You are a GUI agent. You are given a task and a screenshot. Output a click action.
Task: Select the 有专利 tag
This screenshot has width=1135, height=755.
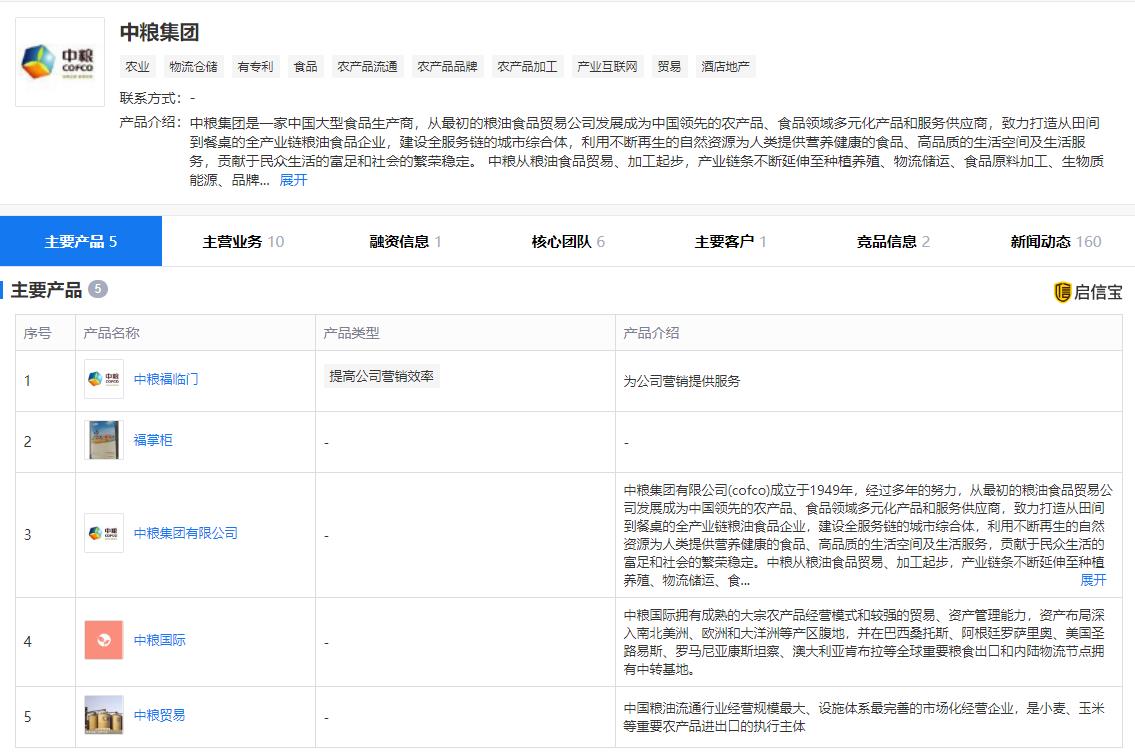tap(256, 67)
